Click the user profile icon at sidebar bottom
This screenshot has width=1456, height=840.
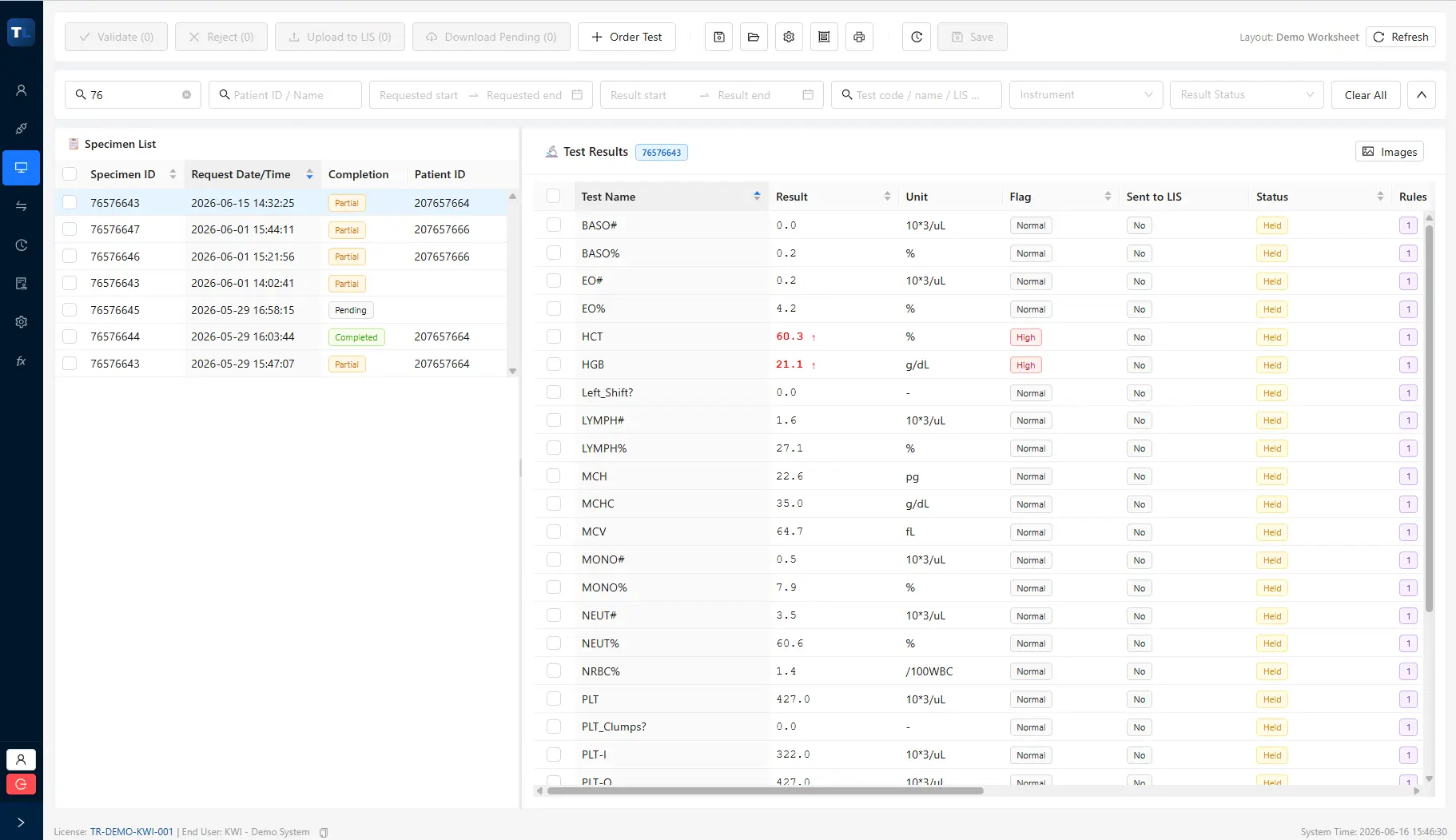coord(21,759)
